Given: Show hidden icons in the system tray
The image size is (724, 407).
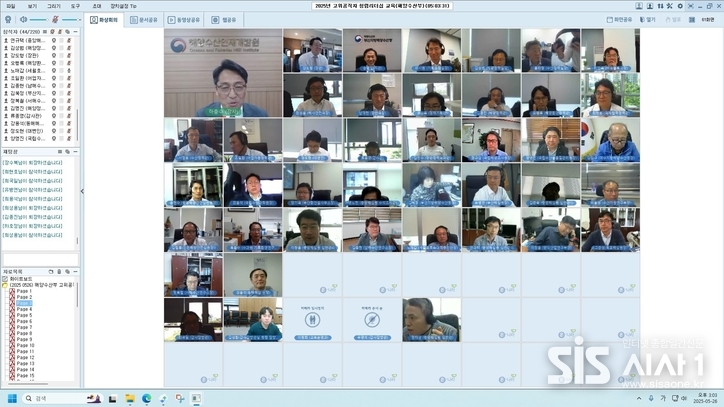Looking at the screenshot, I should point(639,398).
